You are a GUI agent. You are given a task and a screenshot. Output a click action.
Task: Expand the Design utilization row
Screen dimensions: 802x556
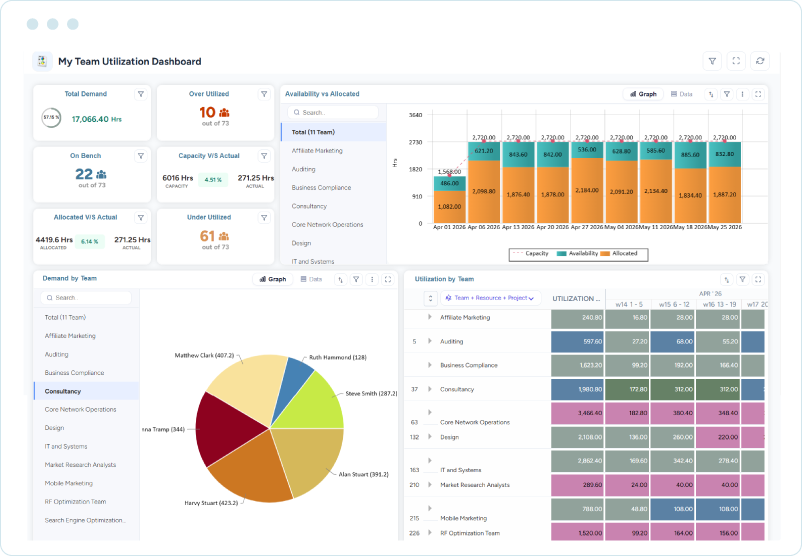click(x=430, y=436)
